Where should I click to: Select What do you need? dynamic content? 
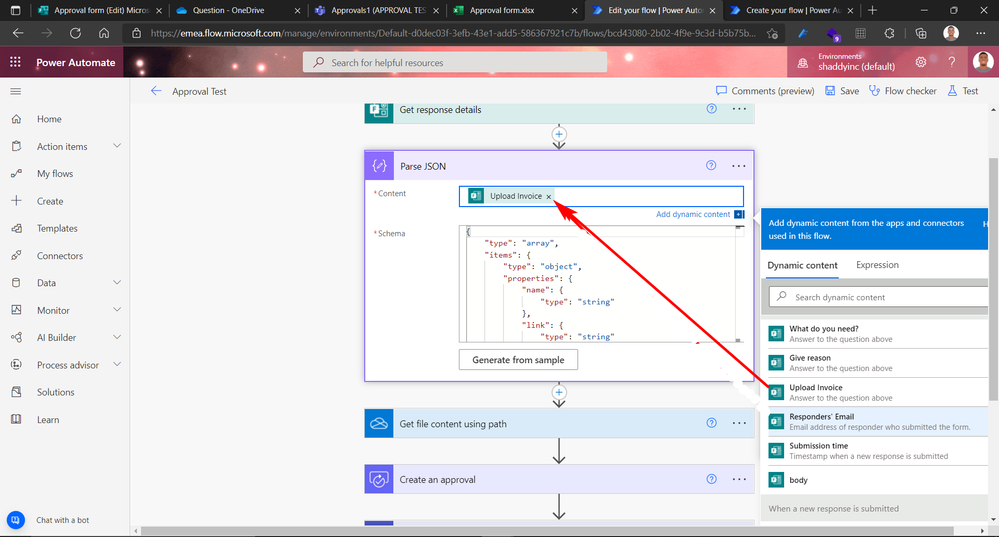click(875, 334)
